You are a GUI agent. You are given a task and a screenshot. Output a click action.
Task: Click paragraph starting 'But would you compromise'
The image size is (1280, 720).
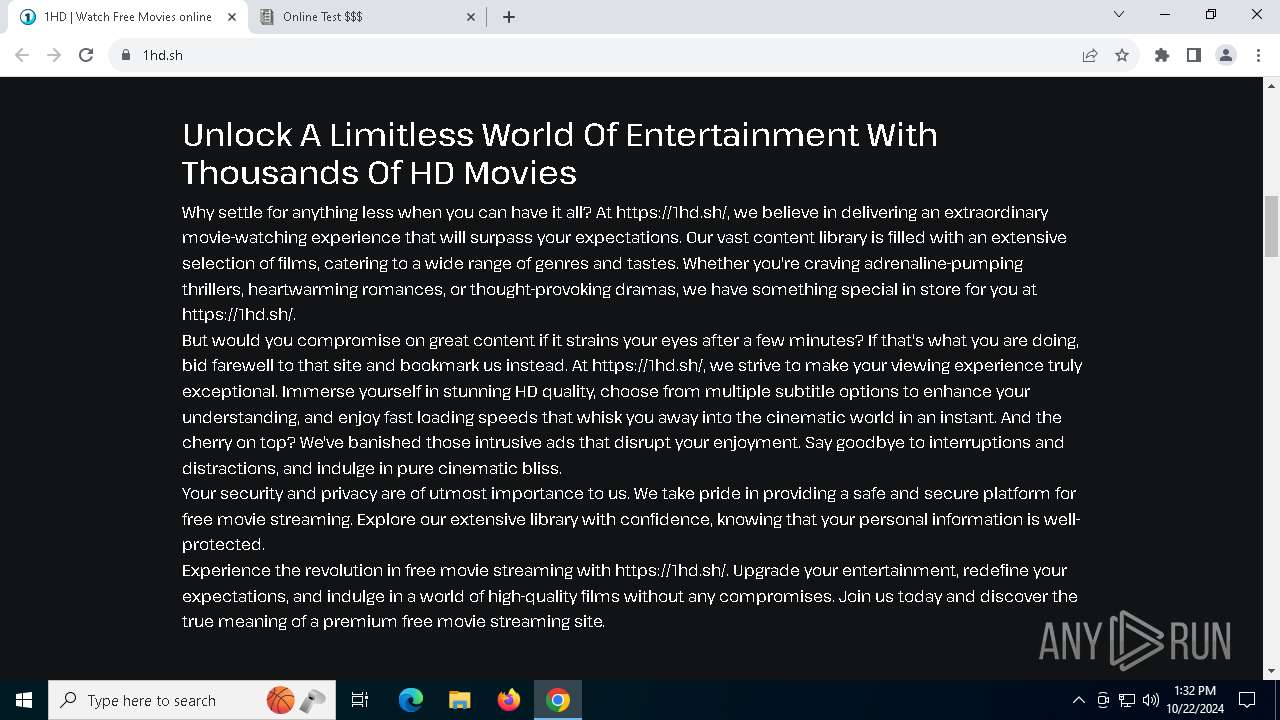[632, 404]
